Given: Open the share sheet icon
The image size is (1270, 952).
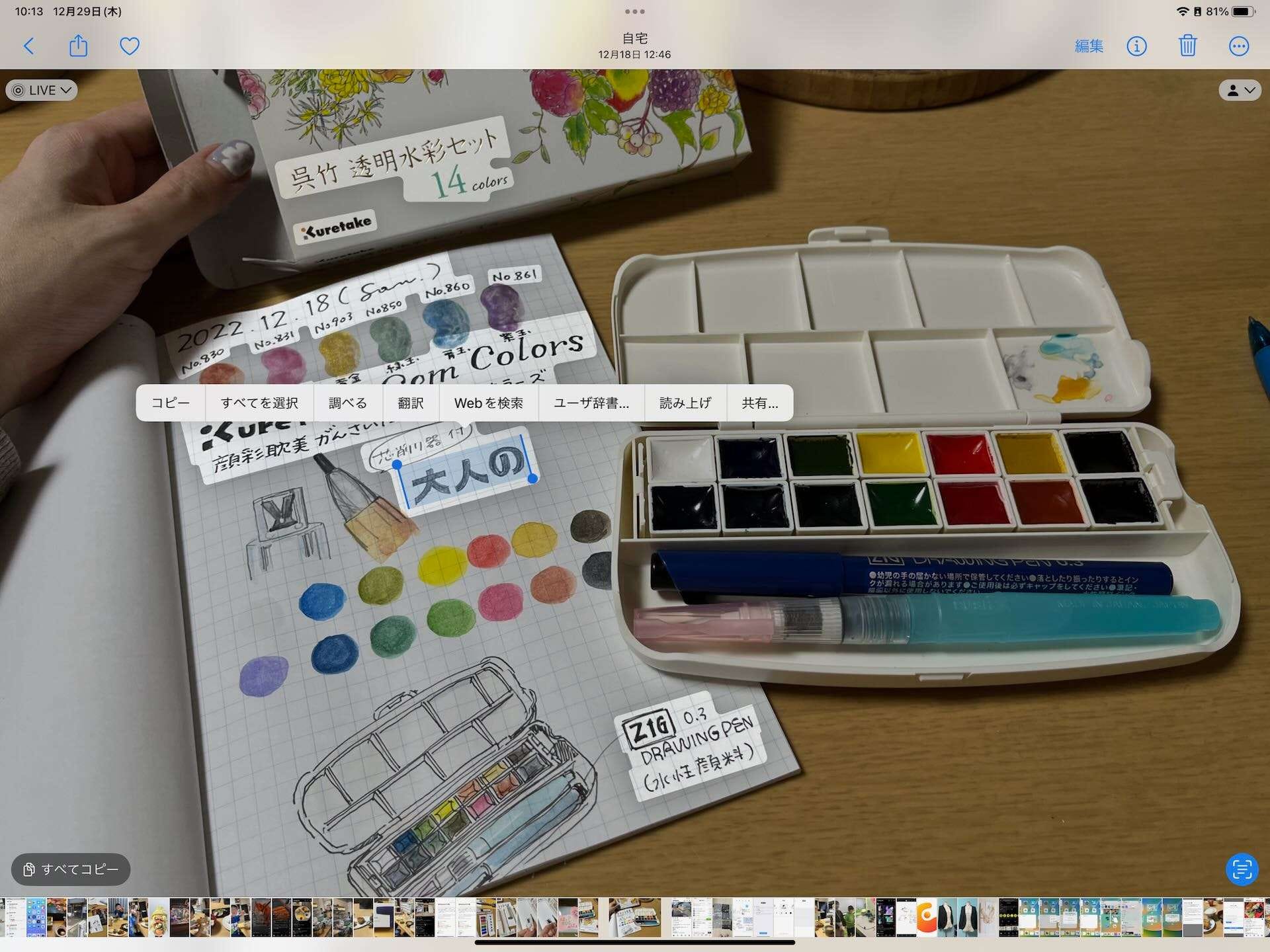Looking at the screenshot, I should 78,46.
